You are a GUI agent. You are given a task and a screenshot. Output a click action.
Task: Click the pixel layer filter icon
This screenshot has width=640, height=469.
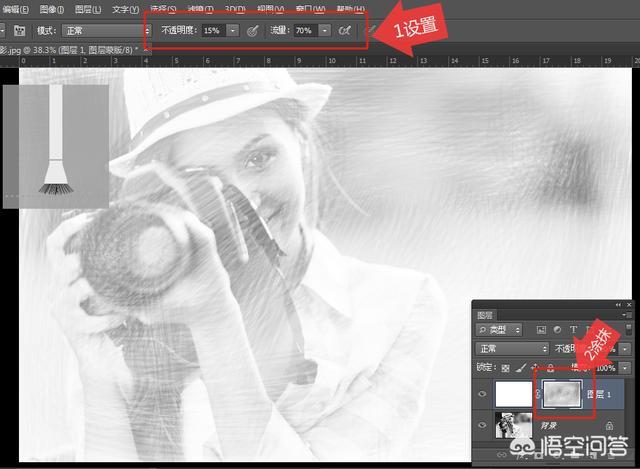click(541, 328)
